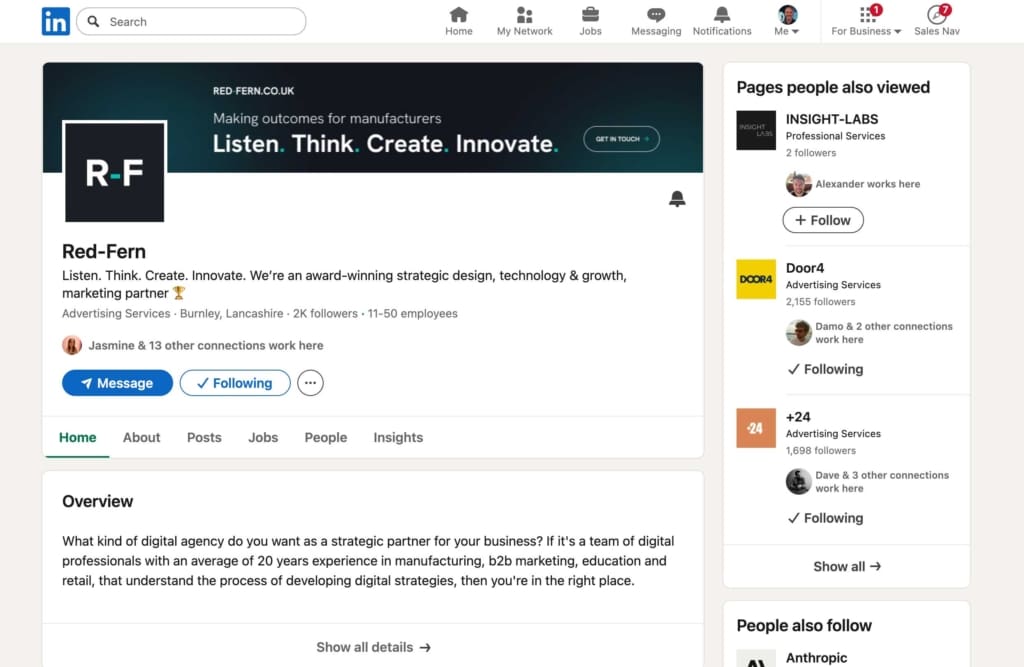
Task: Click '11-50 employees' text
Action: point(412,314)
